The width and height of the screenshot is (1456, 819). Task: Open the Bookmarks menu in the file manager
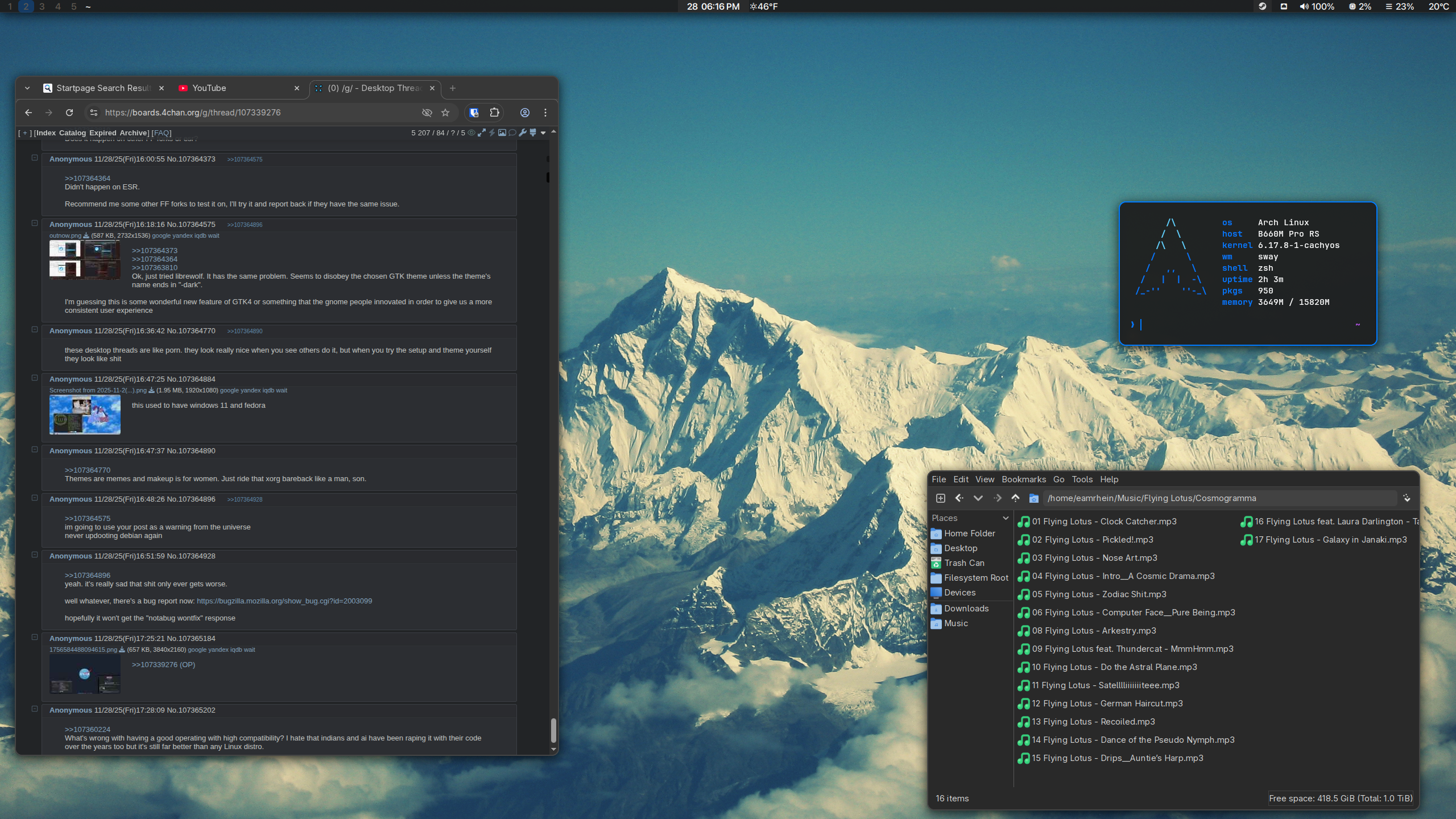1023,479
